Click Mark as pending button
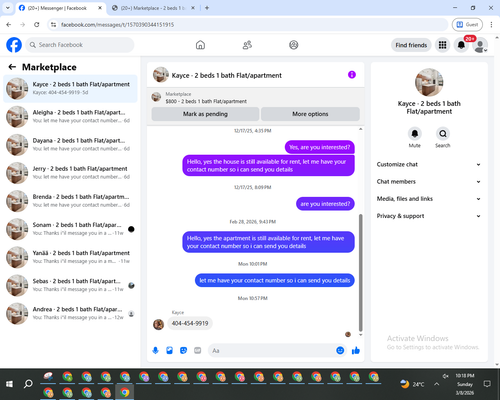The image size is (500, 400). click(x=205, y=114)
